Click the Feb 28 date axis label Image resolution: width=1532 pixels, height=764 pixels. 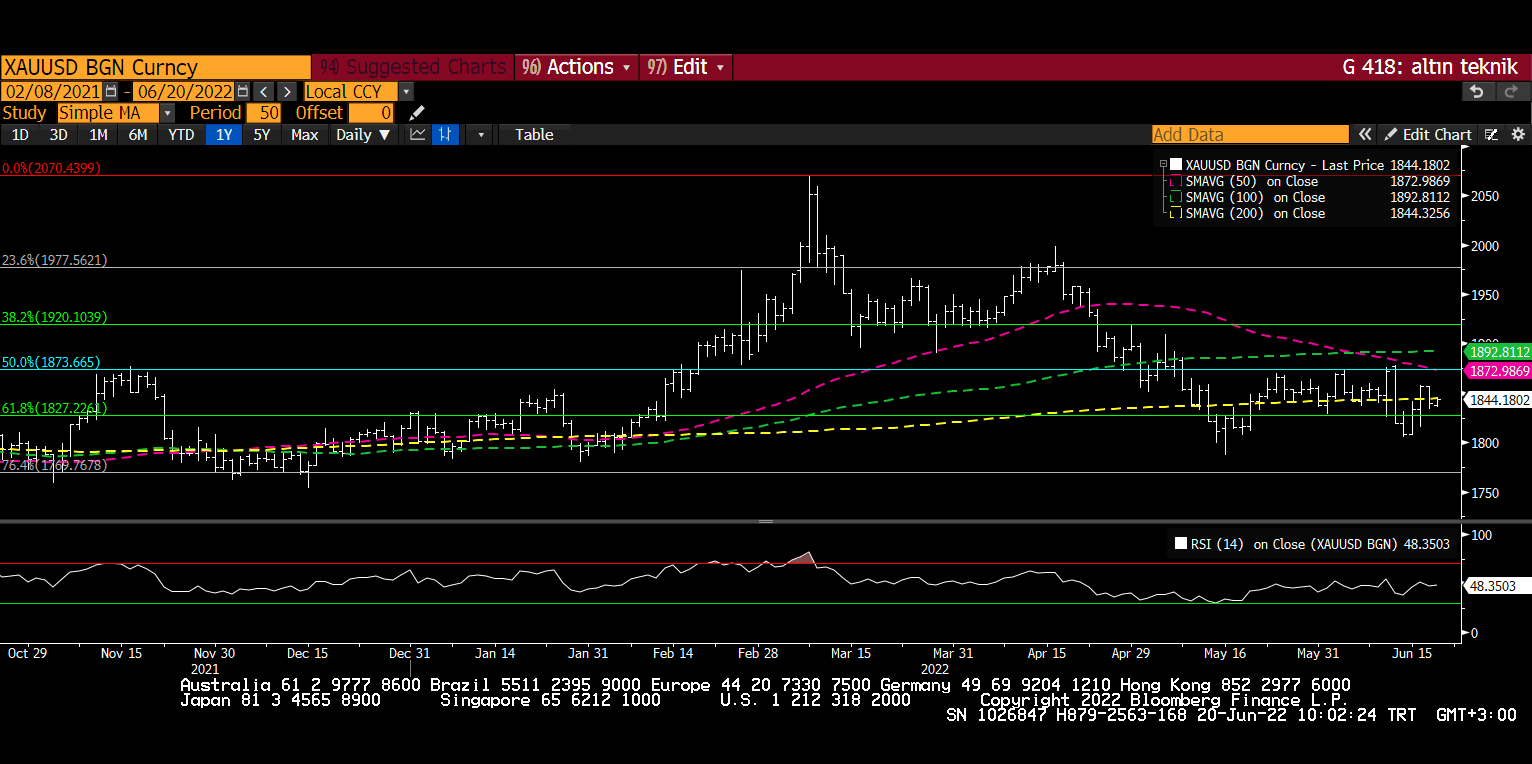click(x=757, y=653)
